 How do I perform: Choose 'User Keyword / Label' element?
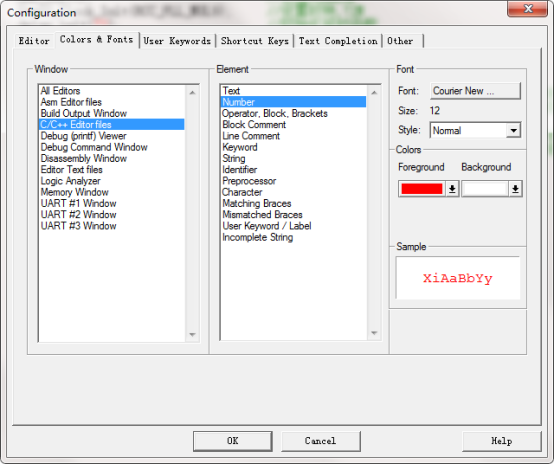293,226
